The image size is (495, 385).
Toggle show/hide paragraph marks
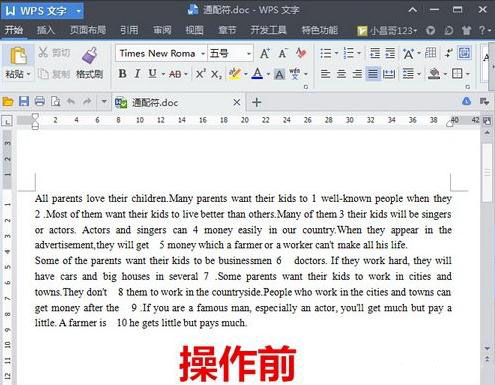(449, 53)
